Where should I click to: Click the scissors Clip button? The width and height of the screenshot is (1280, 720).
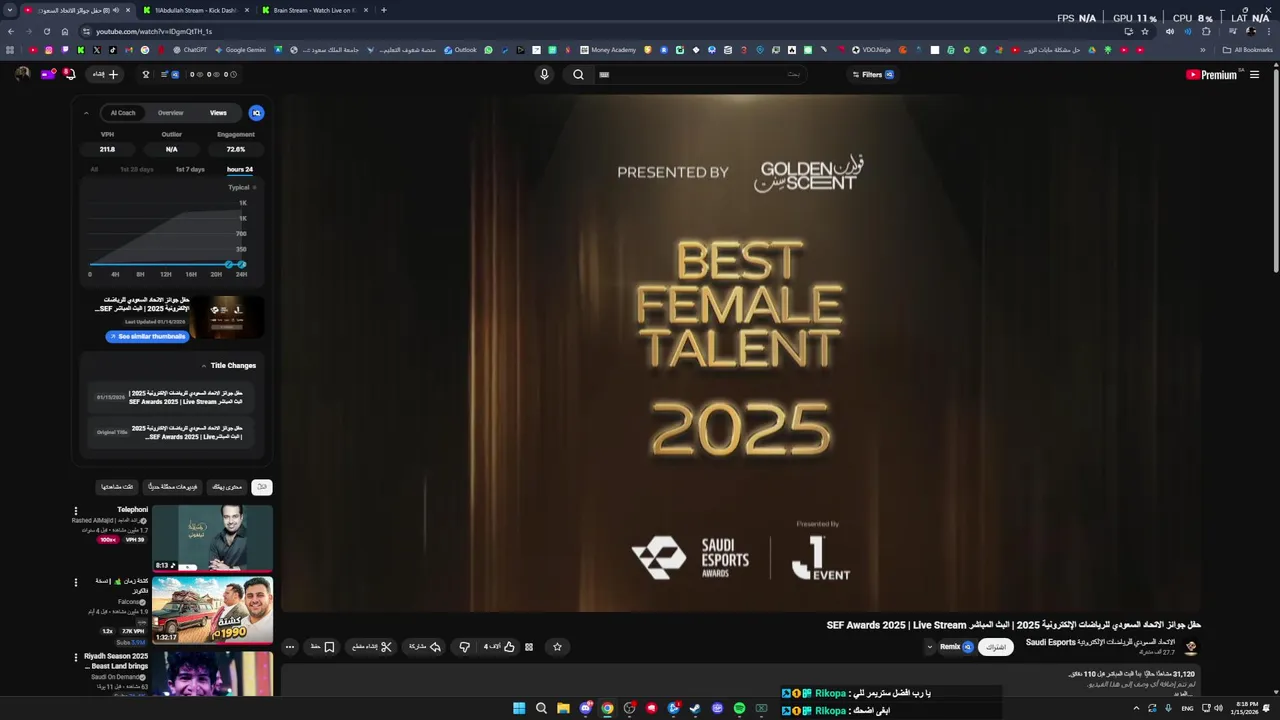click(x=372, y=647)
